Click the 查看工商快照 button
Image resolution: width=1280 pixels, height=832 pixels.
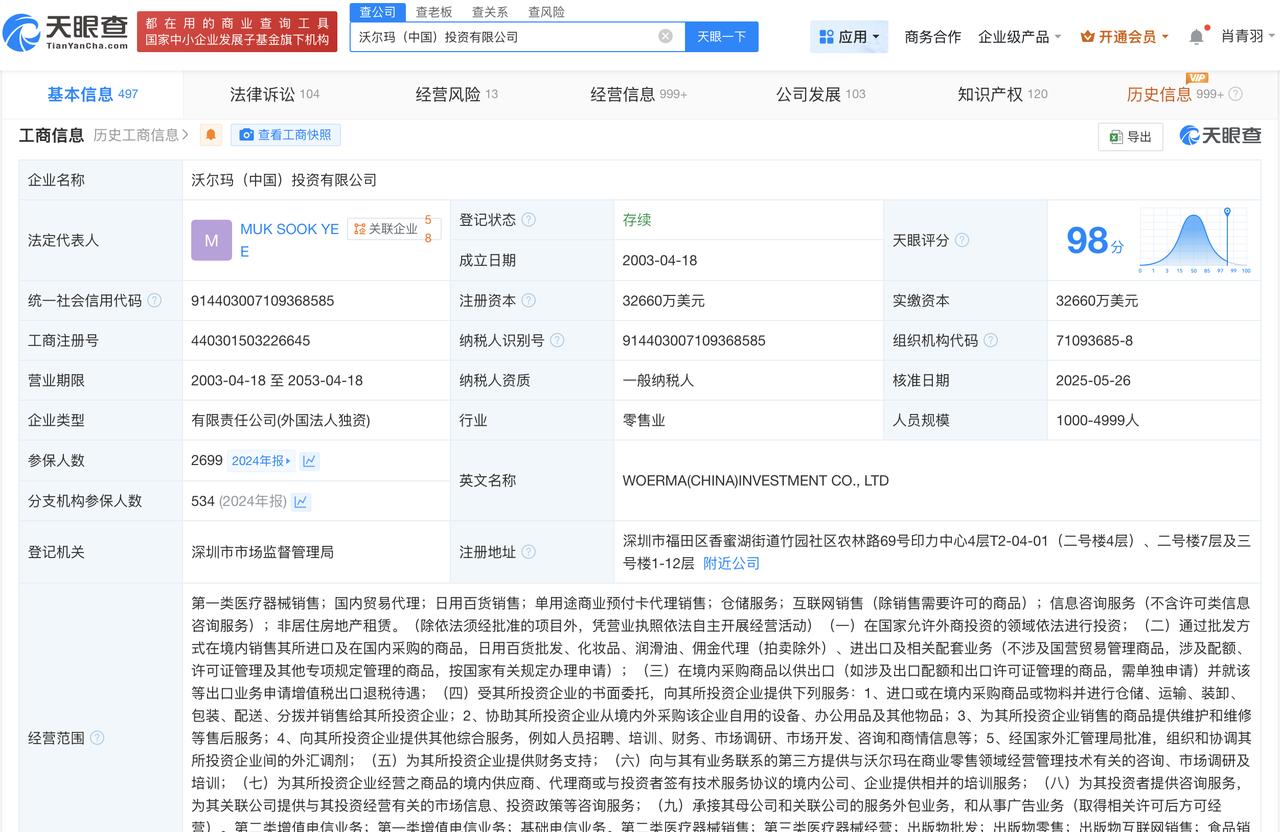[x=286, y=135]
